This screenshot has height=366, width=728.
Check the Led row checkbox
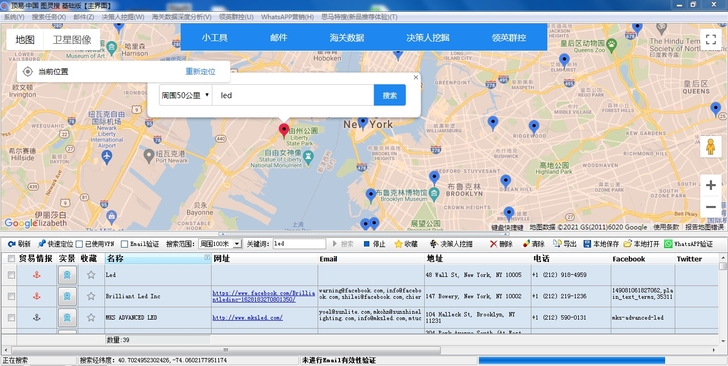click(11, 275)
